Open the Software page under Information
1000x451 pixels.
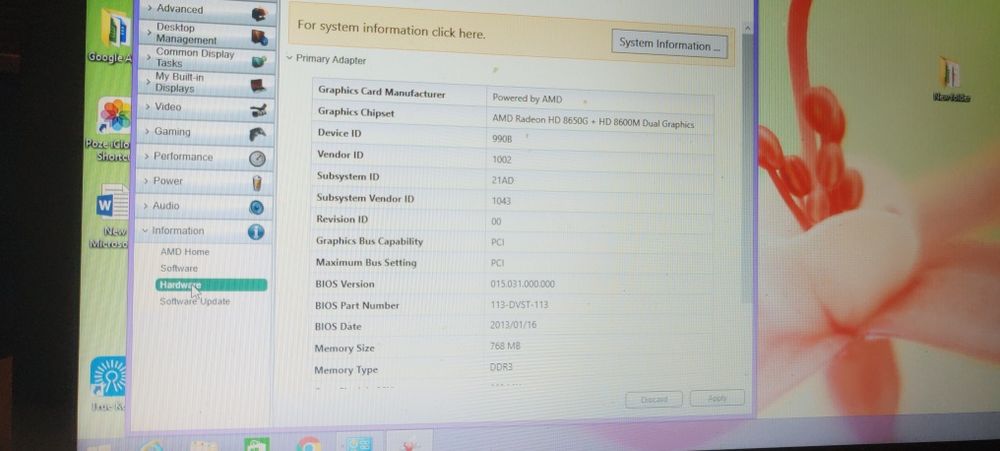point(179,269)
